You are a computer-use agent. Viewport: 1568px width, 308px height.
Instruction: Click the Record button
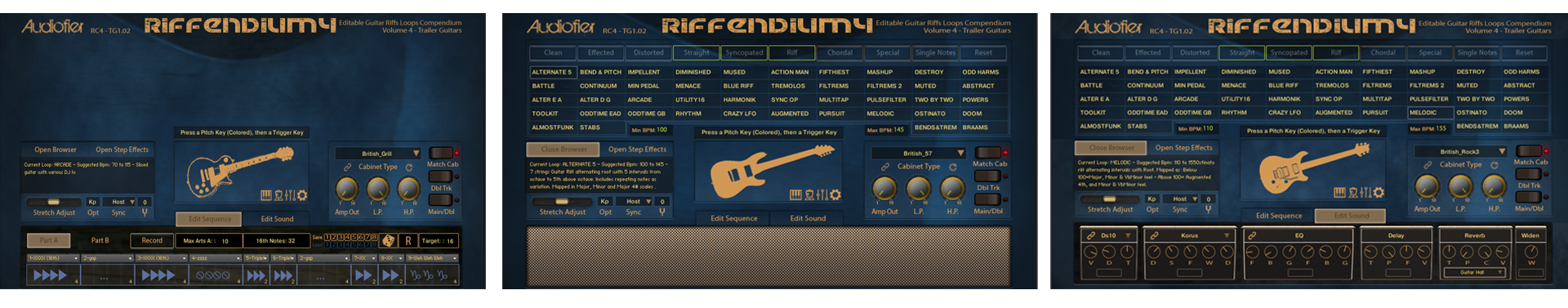click(152, 240)
